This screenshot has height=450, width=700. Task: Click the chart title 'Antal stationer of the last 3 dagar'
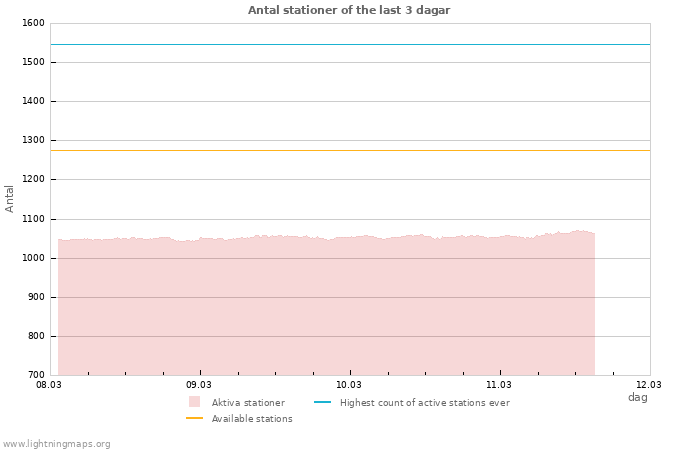(349, 10)
